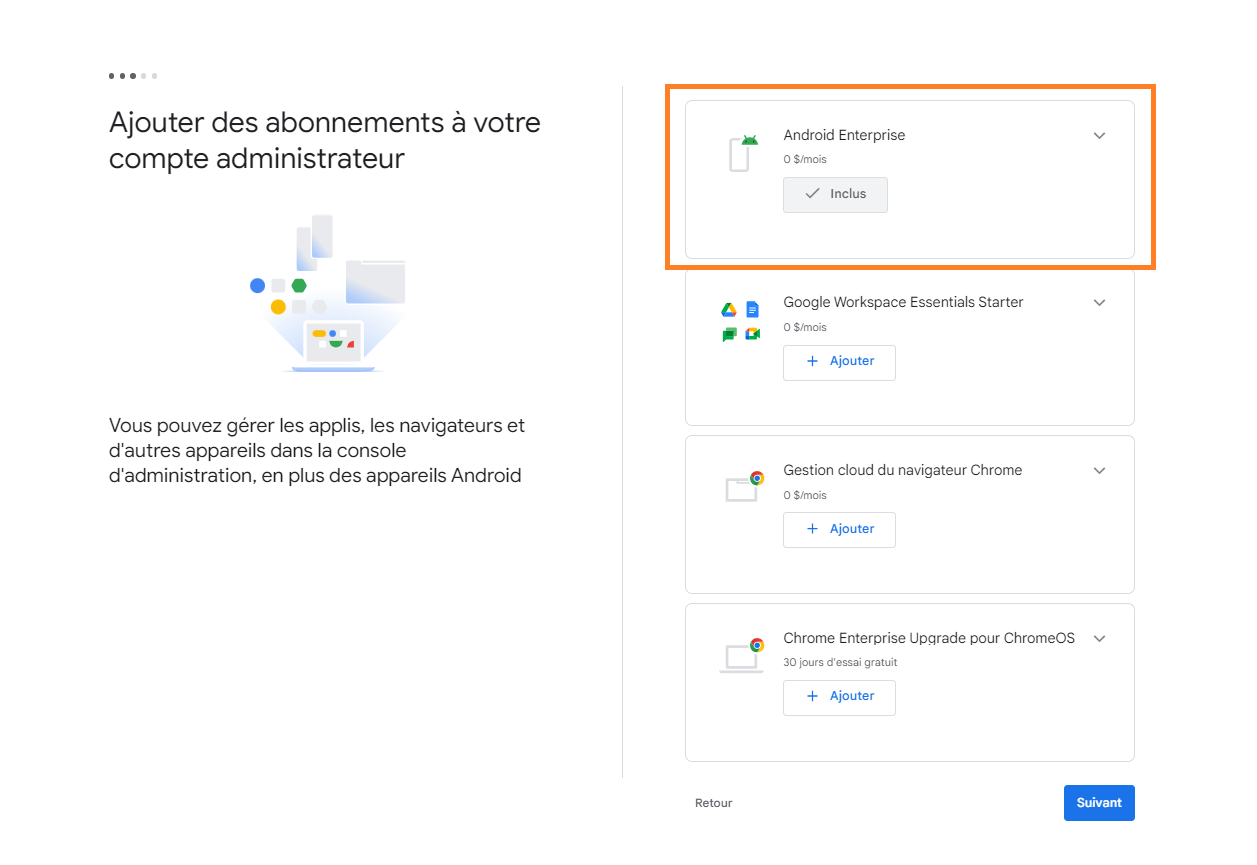Click the ChromeOS laptop icon
Image resolution: width=1257 pixels, height=865 pixels.
click(742, 655)
